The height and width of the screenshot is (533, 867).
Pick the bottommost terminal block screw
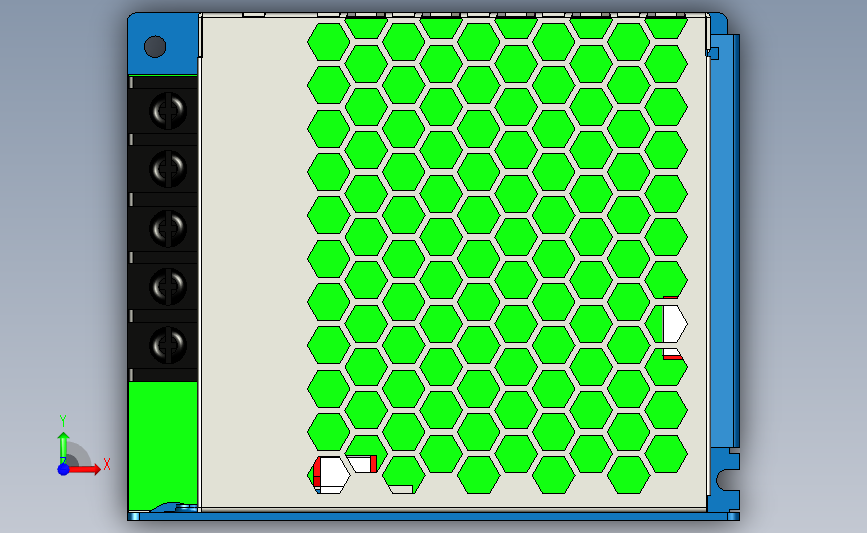coord(168,346)
